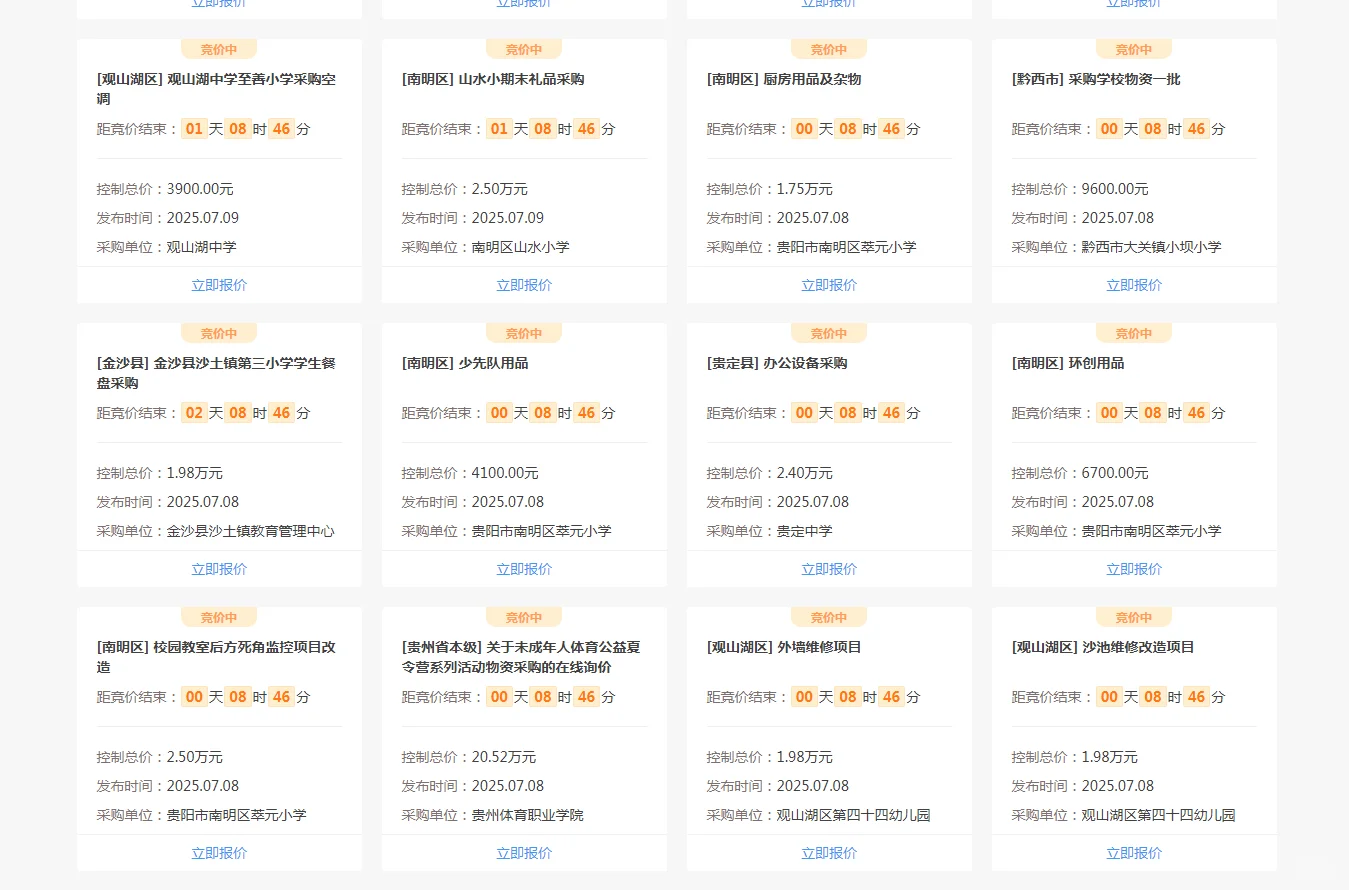The image size is (1349, 890).
Task: Open title 山水小期末礼品采购
Action: (x=493, y=79)
